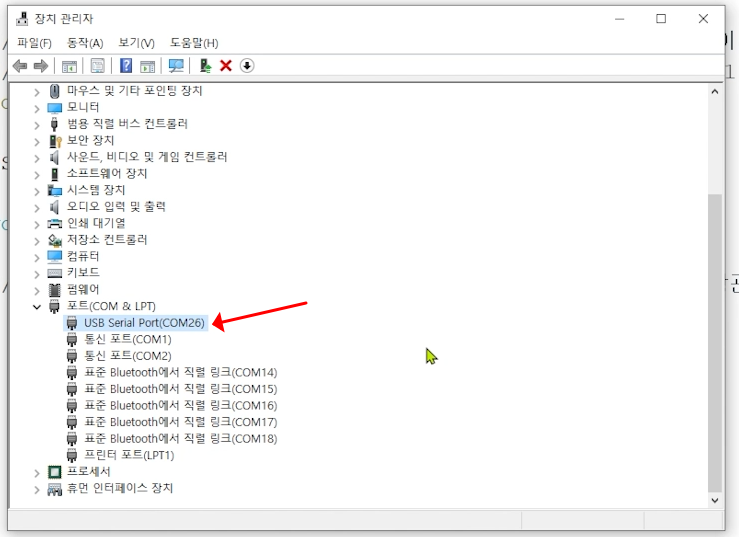739x537 pixels.
Task: Click the mouse category icon
Action: point(55,91)
